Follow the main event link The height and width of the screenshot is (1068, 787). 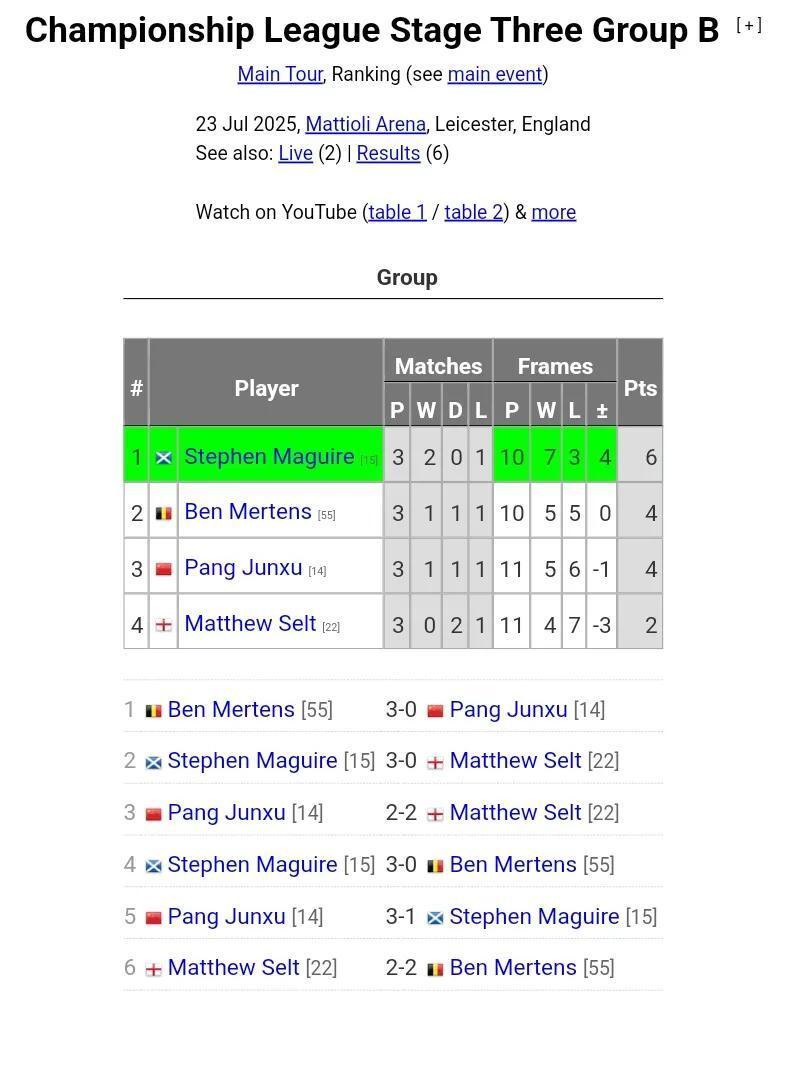click(x=495, y=74)
